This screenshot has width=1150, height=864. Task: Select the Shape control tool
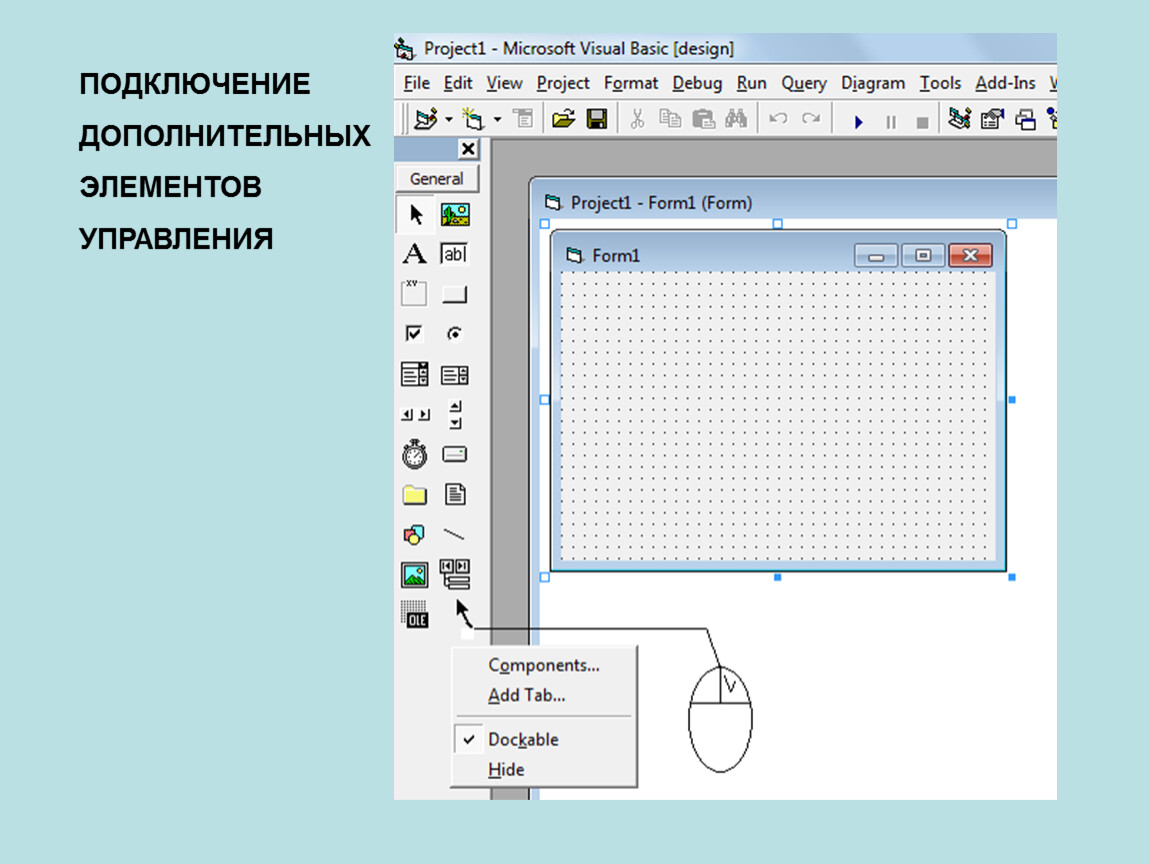pos(414,535)
